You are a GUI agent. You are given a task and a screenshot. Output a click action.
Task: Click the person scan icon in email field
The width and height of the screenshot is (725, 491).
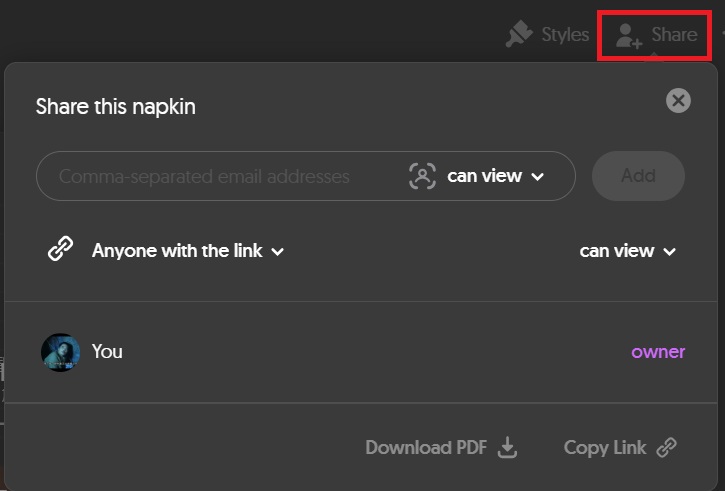pos(423,176)
